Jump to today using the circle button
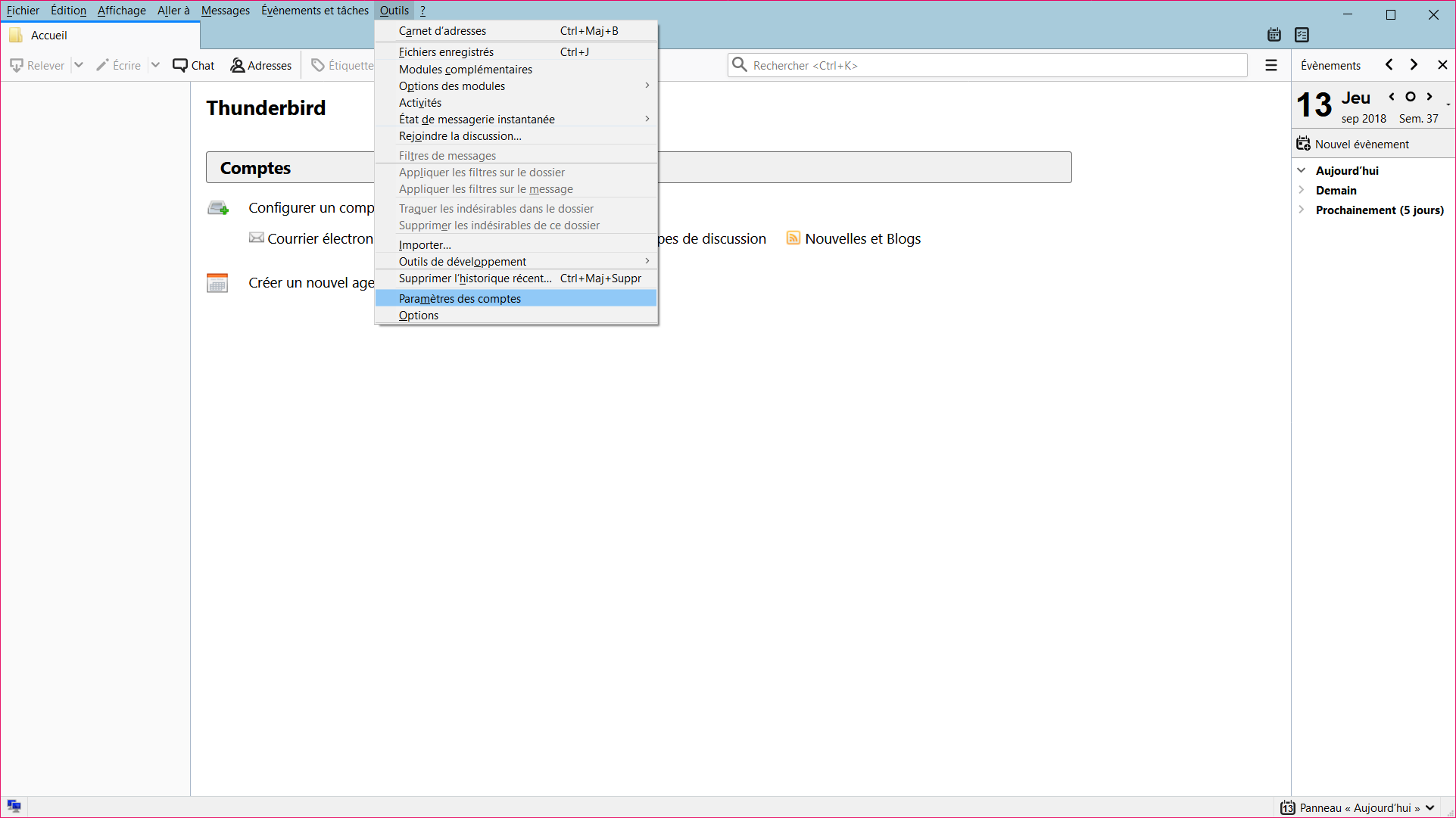The width and height of the screenshot is (1456, 818). click(x=1411, y=97)
